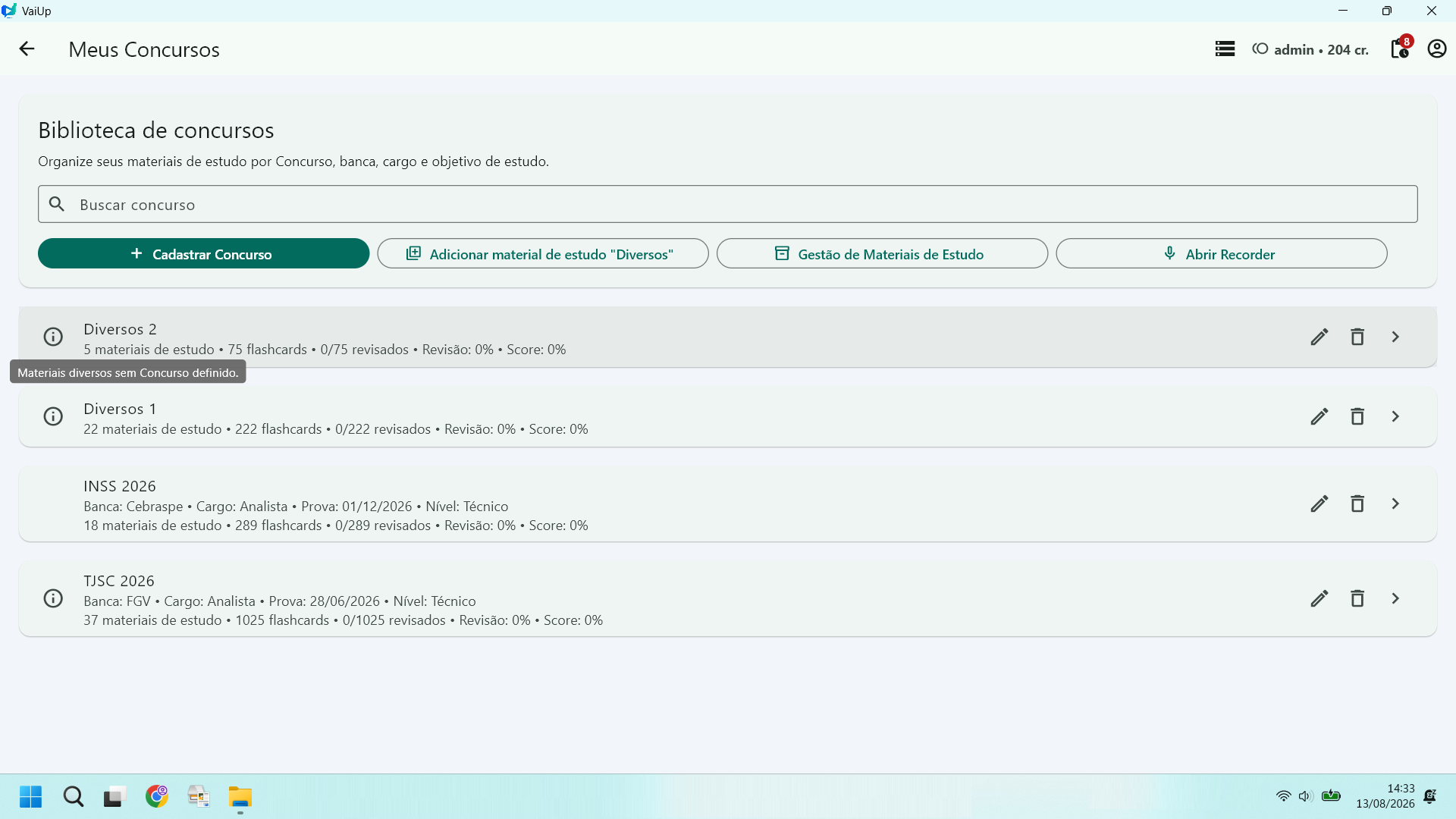The image size is (1456, 819).
Task: Edit Diversos 2 with pencil icon
Action: click(1319, 337)
